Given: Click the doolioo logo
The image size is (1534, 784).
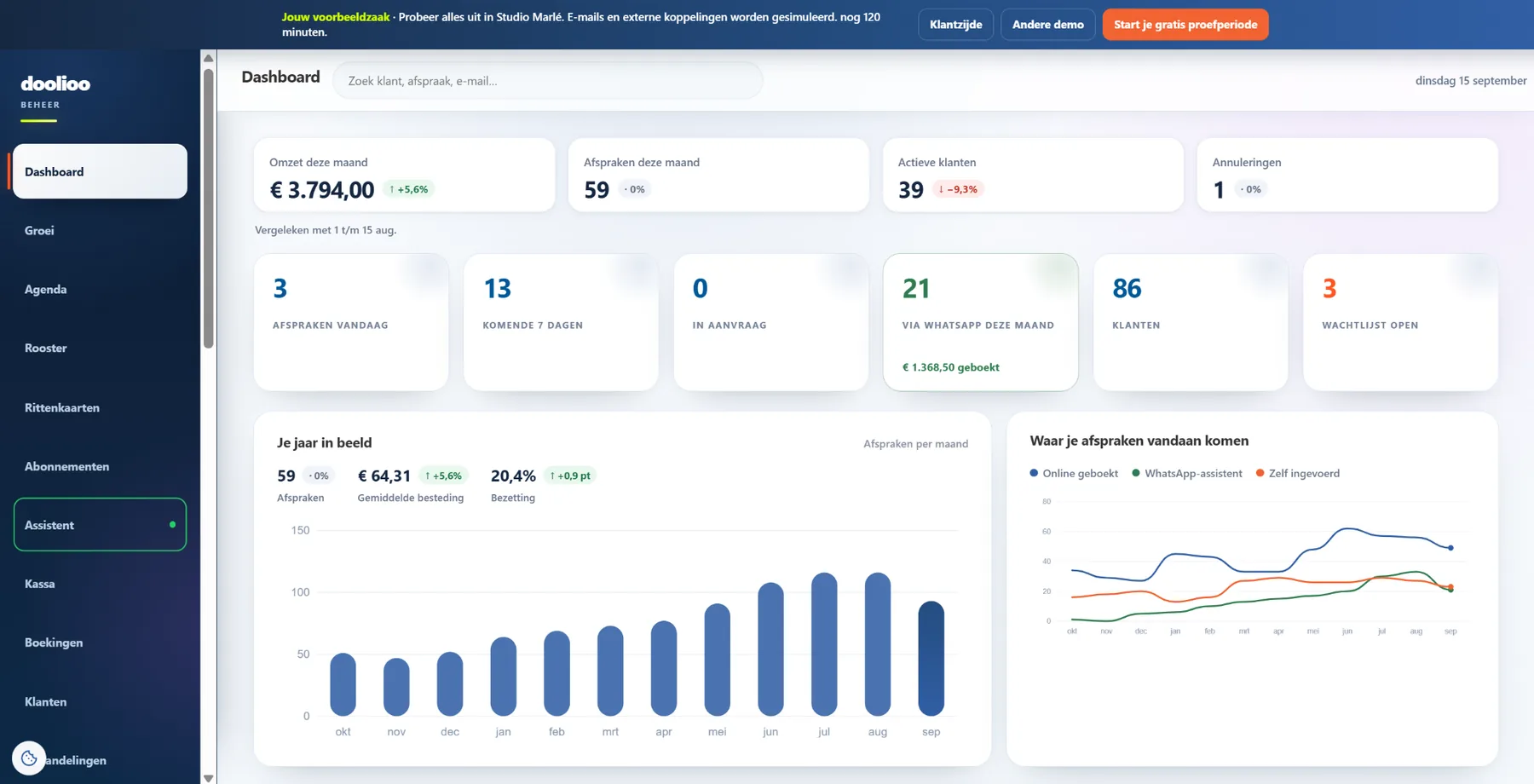Looking at the screenshot, I should 55,84.
